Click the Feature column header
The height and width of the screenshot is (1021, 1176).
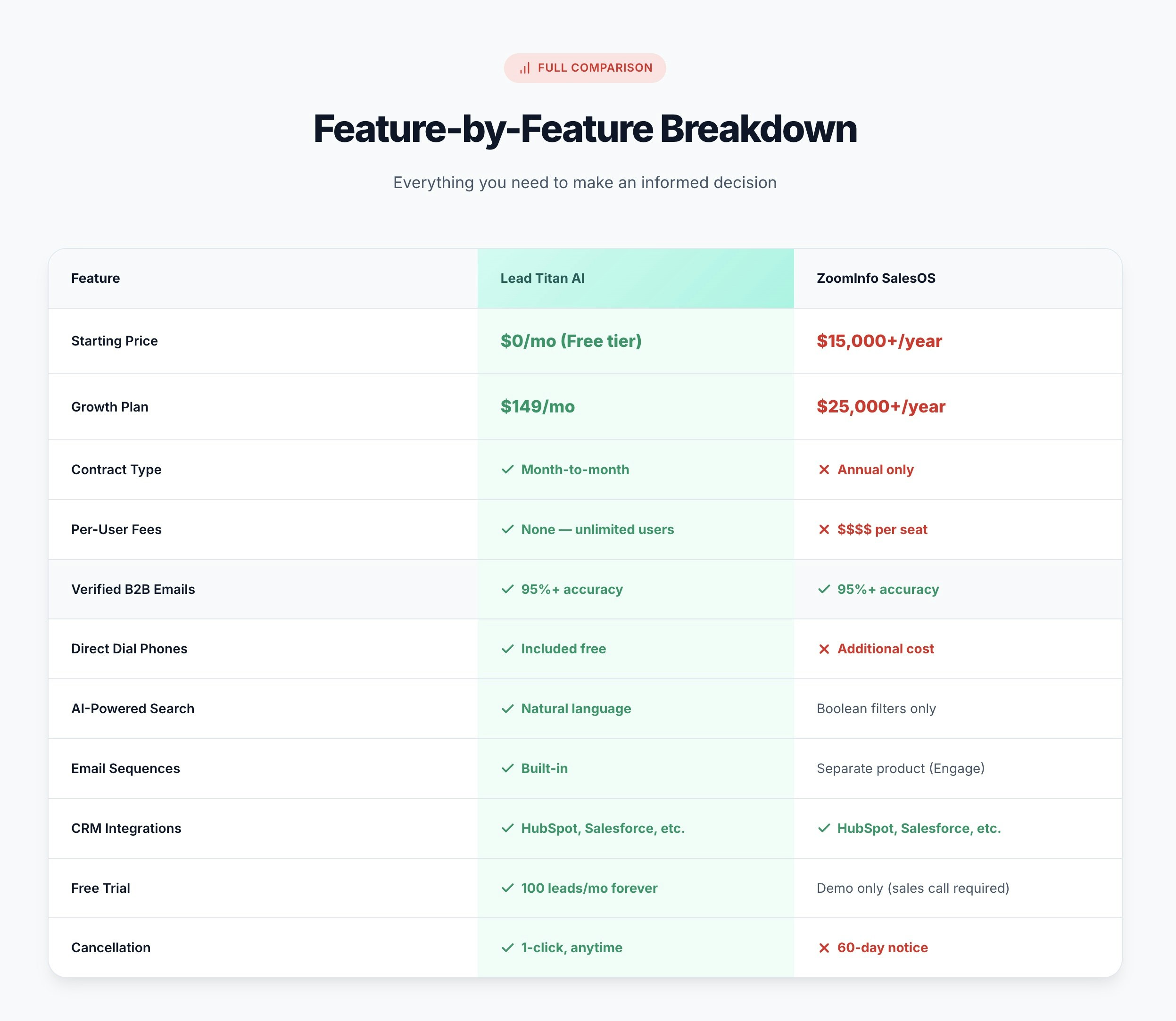click(x=95, y=278)
